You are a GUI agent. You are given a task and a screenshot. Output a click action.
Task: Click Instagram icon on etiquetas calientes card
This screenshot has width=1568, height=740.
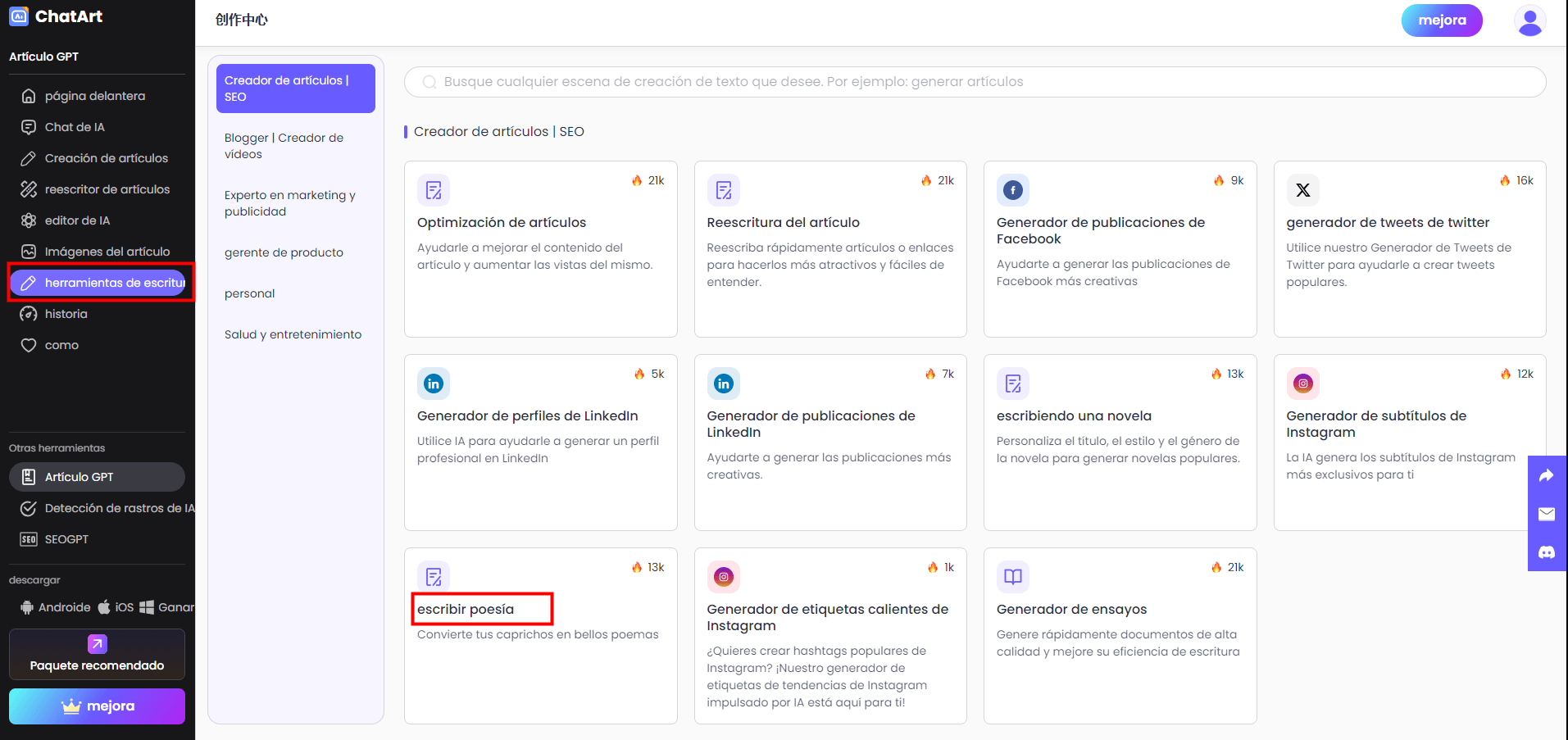(x=724, y=577)
